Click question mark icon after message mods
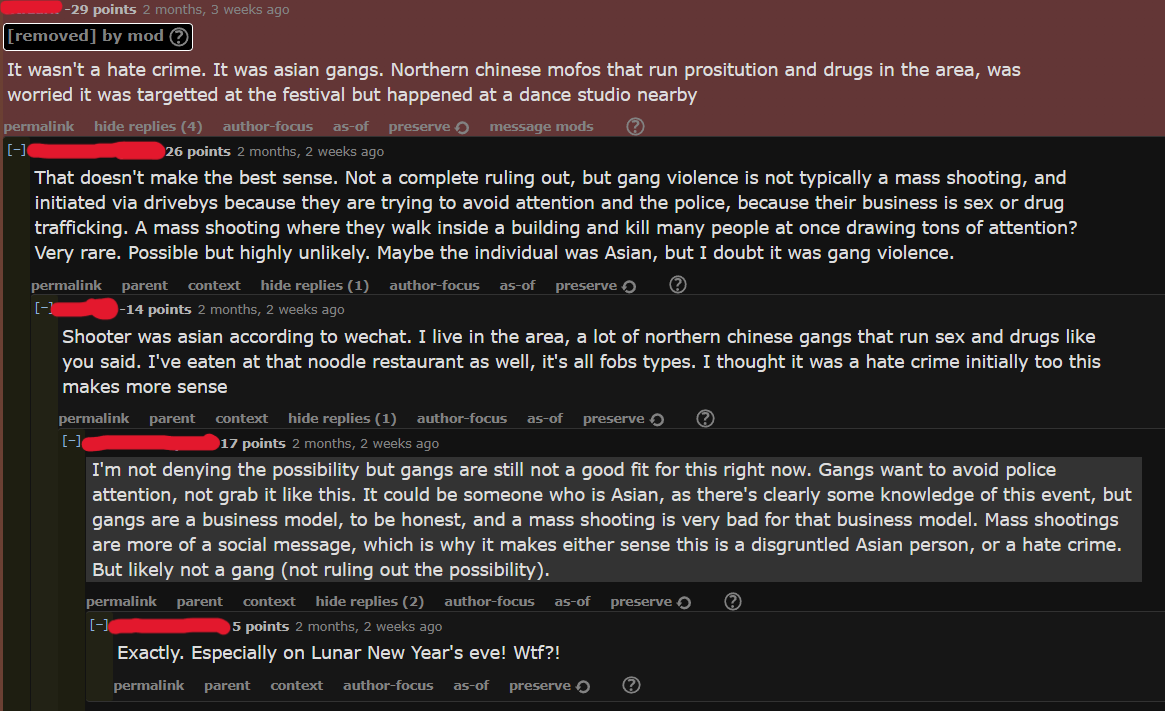Viewport: 1165px width, 711px height. pyautogui.click(x=635, y=126)
